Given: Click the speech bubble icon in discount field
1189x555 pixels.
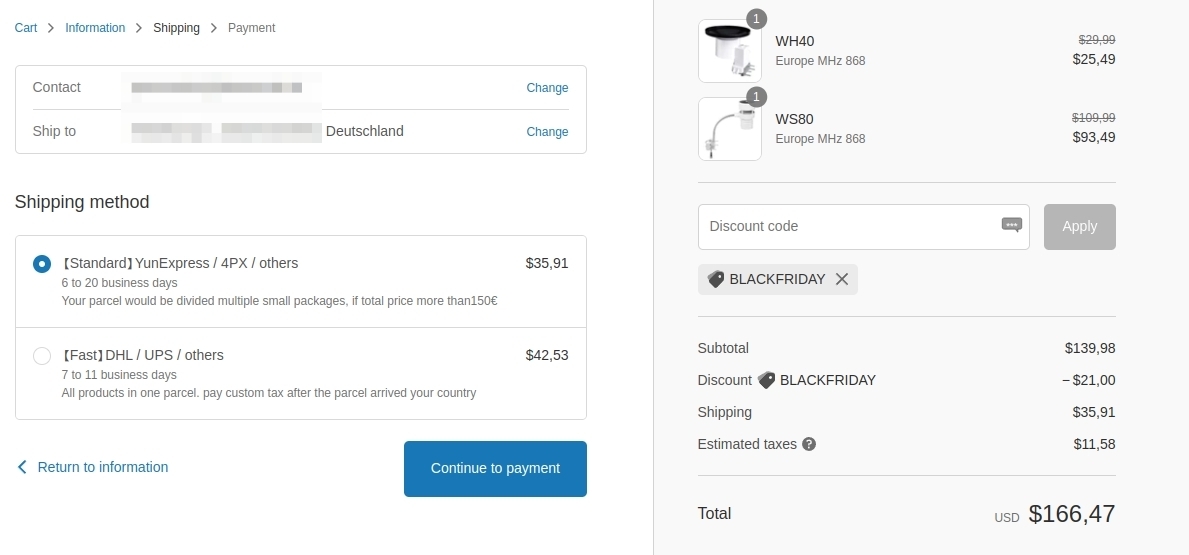Looking at the screenshot, I should coord(1012,225).
